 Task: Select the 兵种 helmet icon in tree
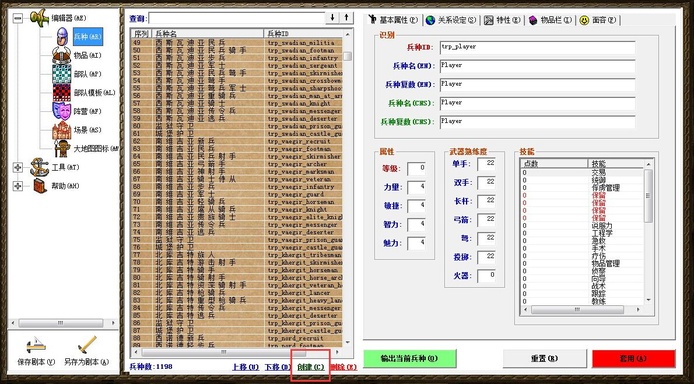[62, 36]
